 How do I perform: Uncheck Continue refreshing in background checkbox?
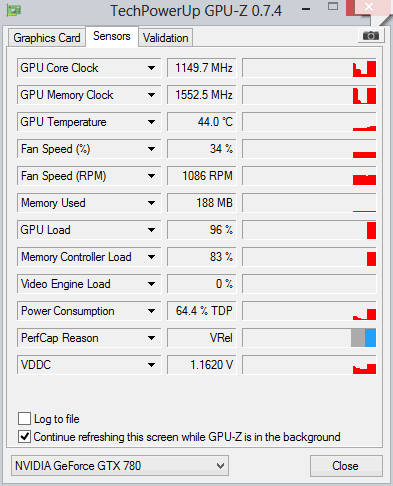(25, 437)
